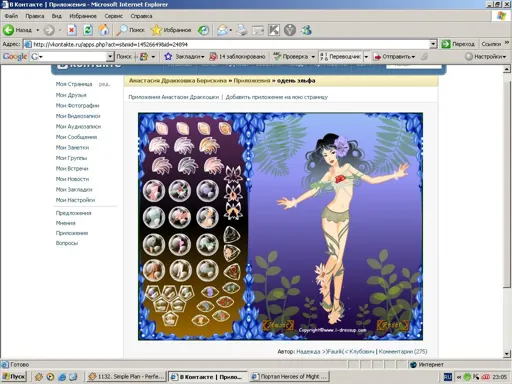
Task: Click the Google toolbar Поиск button
Action: point(124,57)
